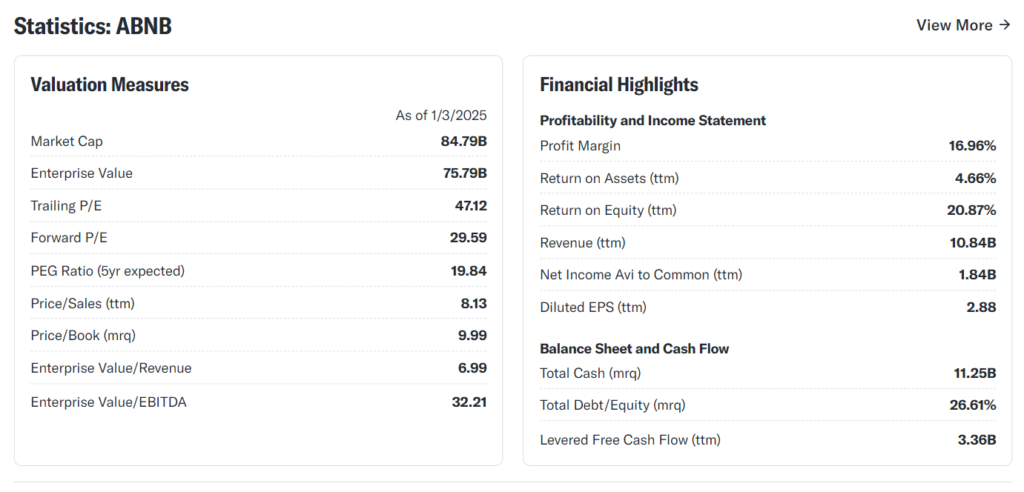Click the 4.66% return on assets value
The height and width of the screenshot is (492, 1024).
976,178
